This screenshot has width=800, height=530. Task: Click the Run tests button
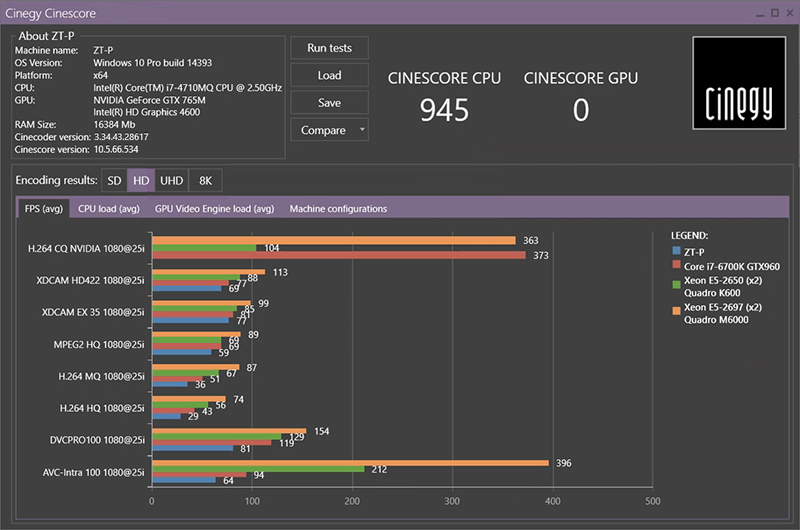(329, 48)
